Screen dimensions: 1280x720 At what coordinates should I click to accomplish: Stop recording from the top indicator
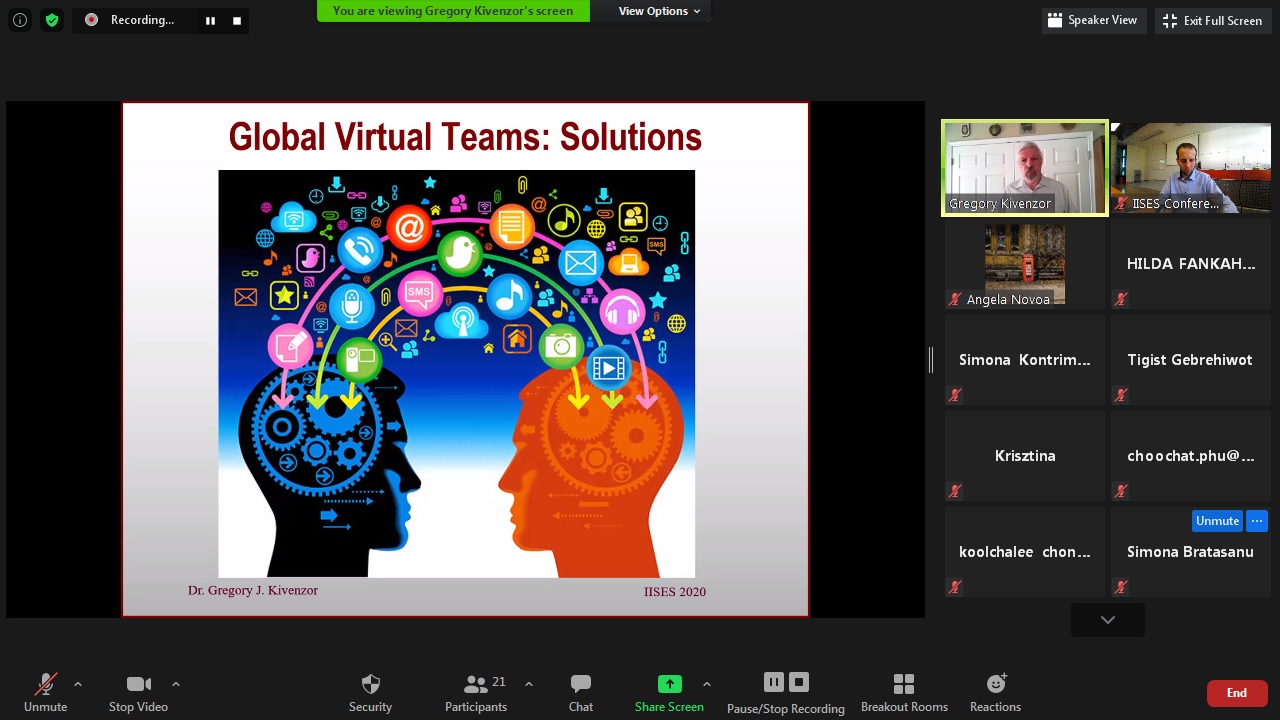click(x=237, y=20)
